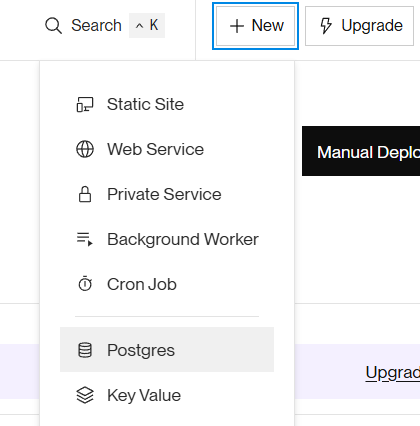Click the Postgres database cylinder icon

click(x=85, y=350)
